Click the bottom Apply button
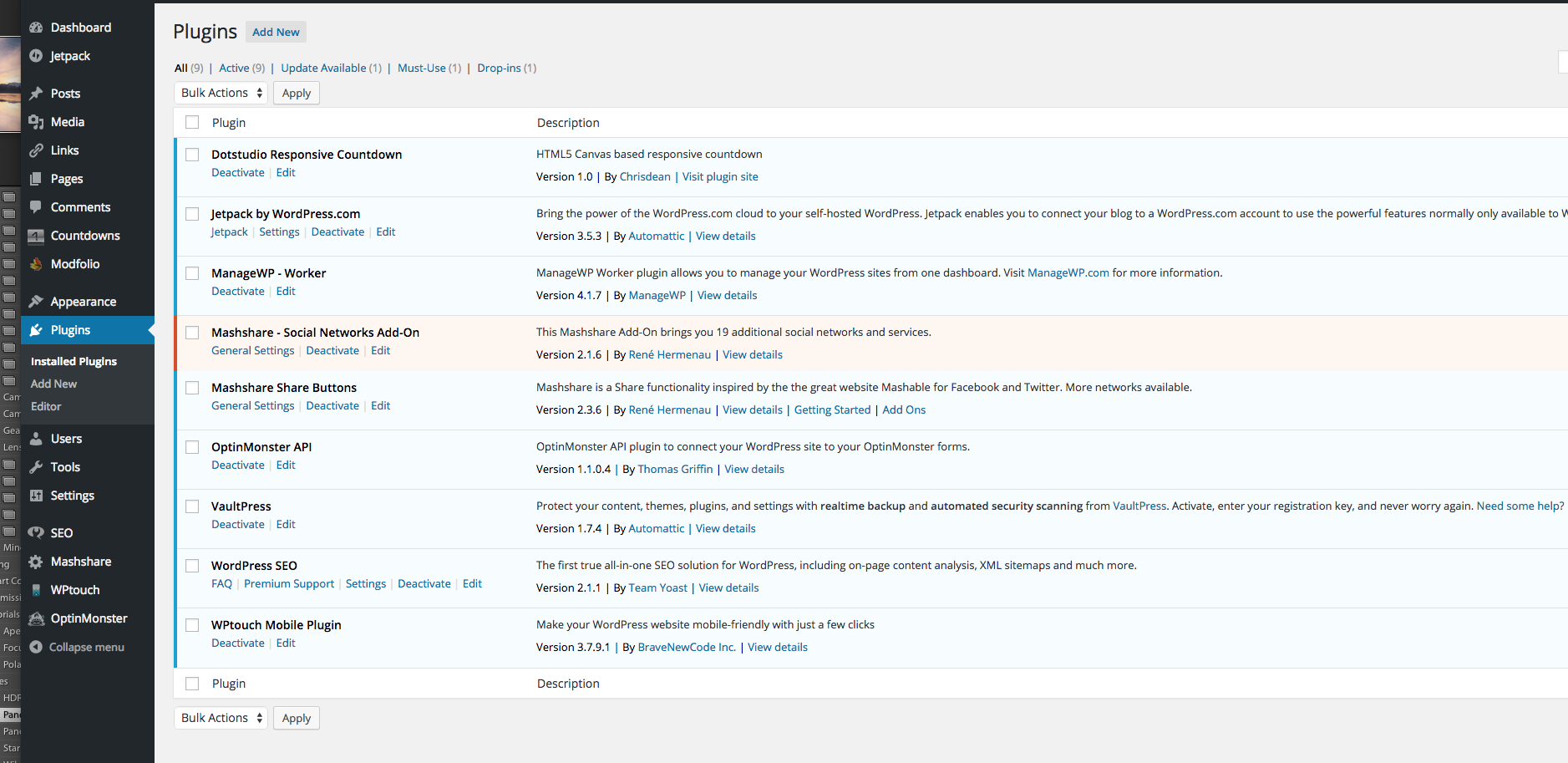Screen dimensions: 1568x763 (297, 718)
